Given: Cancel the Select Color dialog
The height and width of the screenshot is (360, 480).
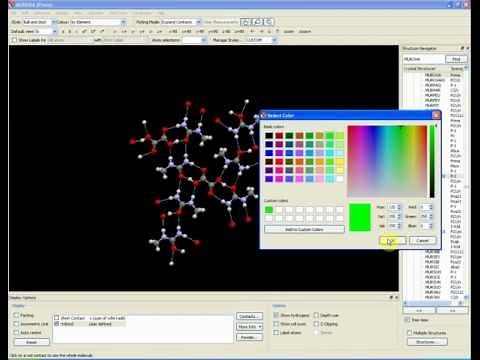Looking at the screenshot, I should pos(422,241).
